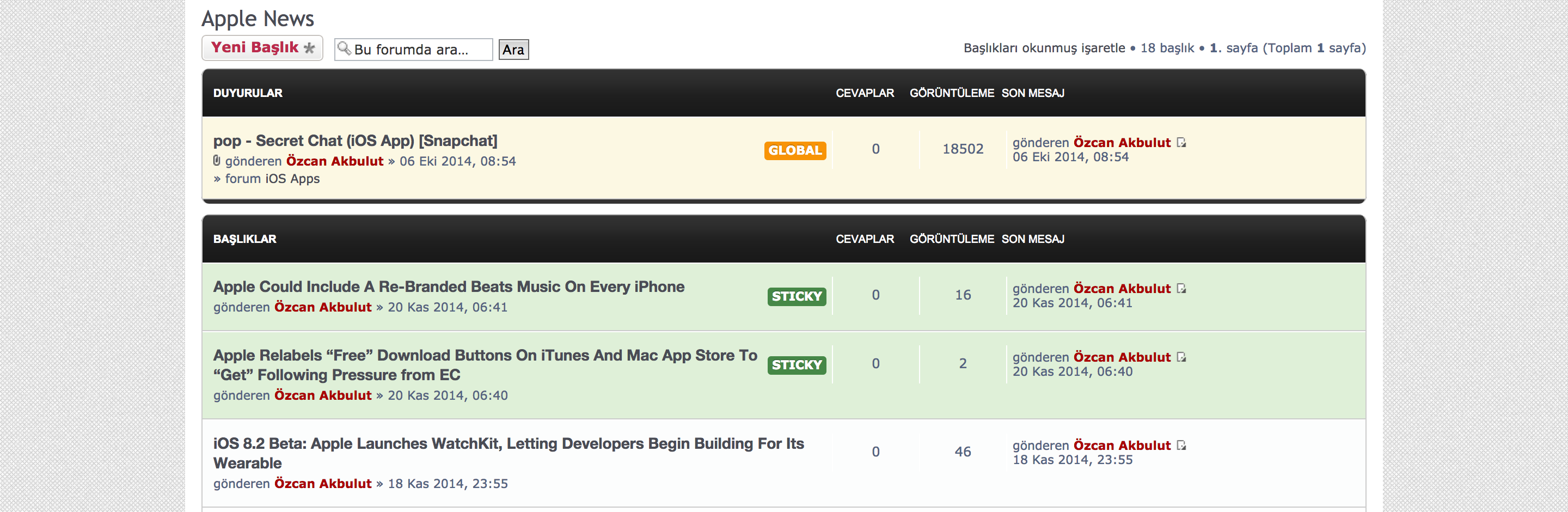Click the DUYURULAR section header
This screenshot has width=1568, height=512.
click(x=247, y=93)
